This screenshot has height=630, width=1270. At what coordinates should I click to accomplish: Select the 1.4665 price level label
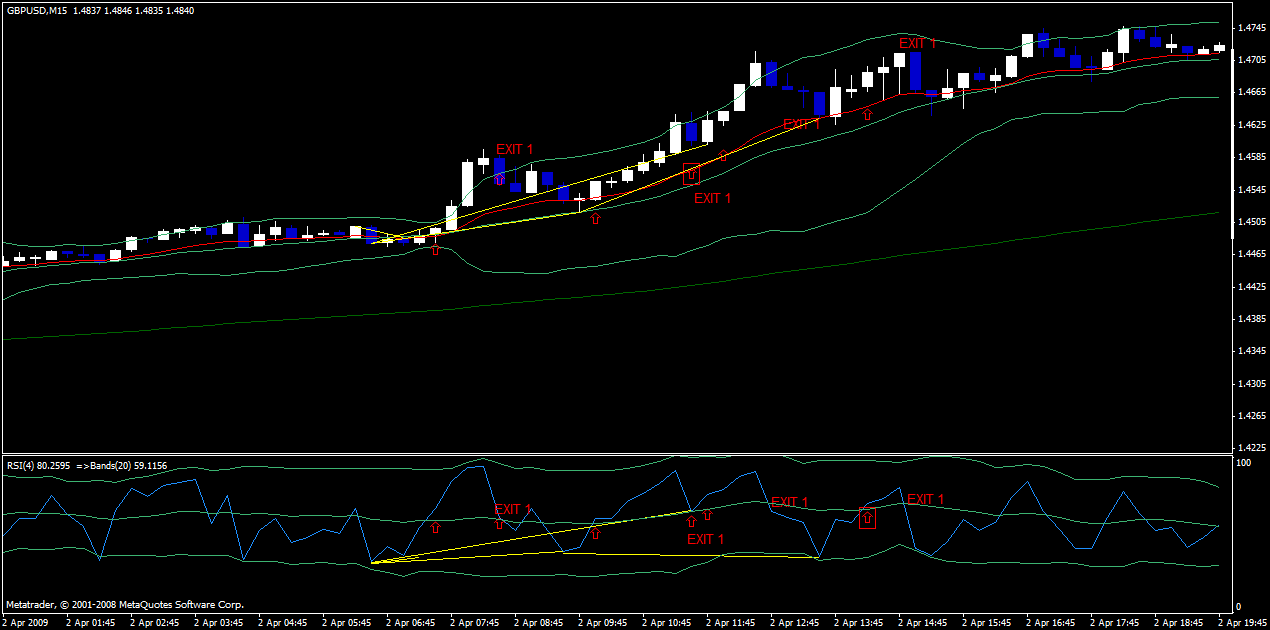tap(1251, 92)
